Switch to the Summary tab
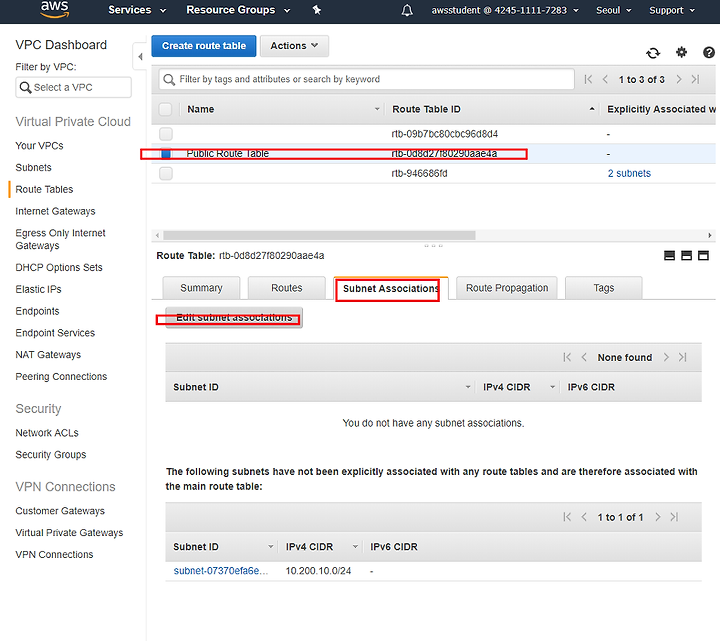This screenshot has height=641, width=720. tap(201, 288)
